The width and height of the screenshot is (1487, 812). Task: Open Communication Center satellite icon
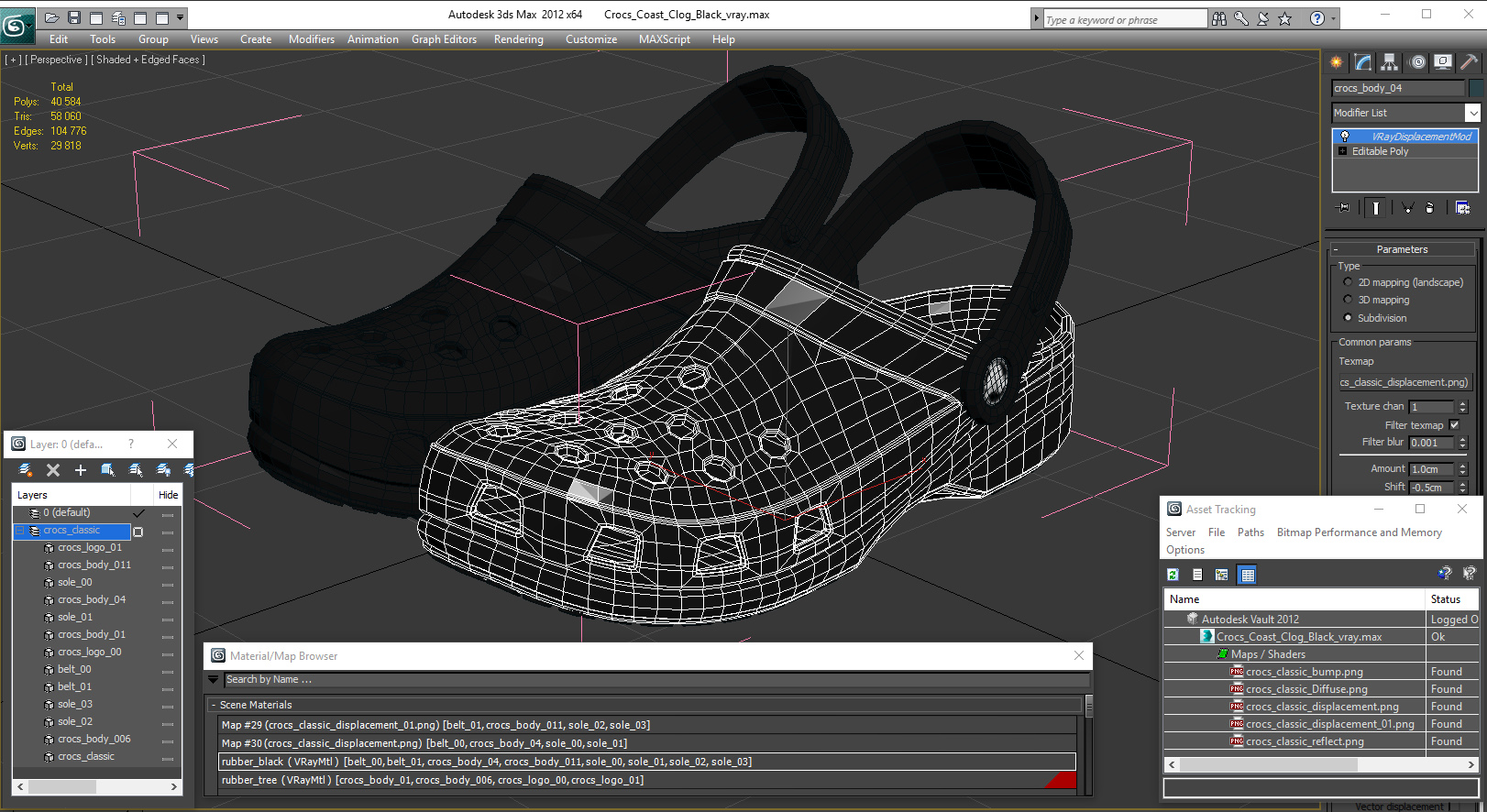(1263, 18)
